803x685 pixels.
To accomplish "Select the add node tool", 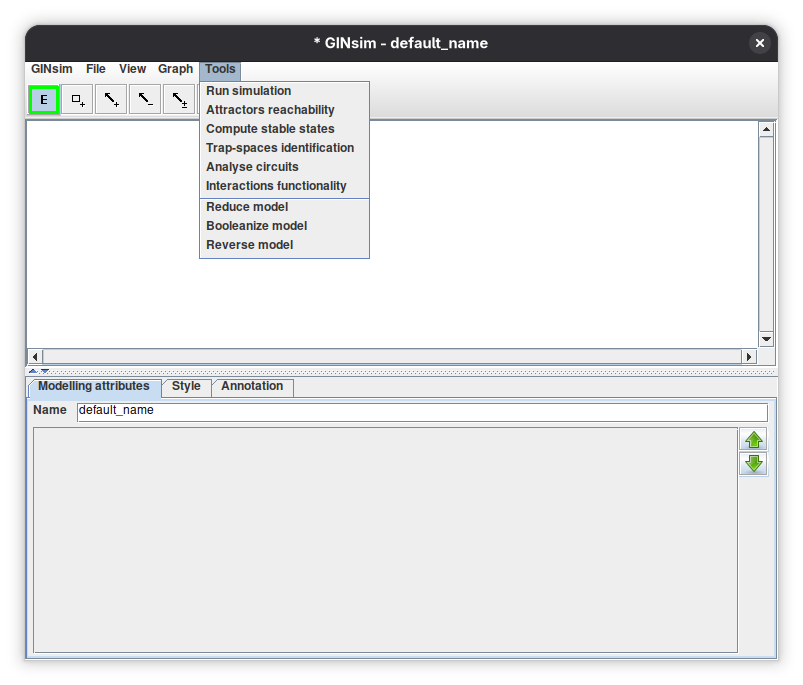I will [77, 99].
